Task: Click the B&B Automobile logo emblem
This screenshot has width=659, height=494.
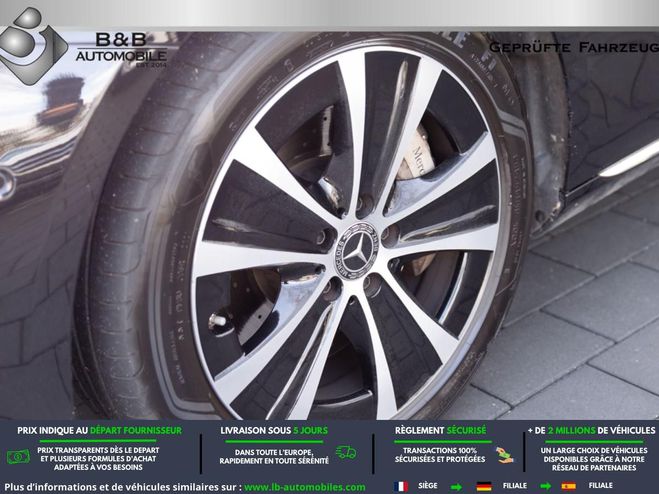Action: 32,46
